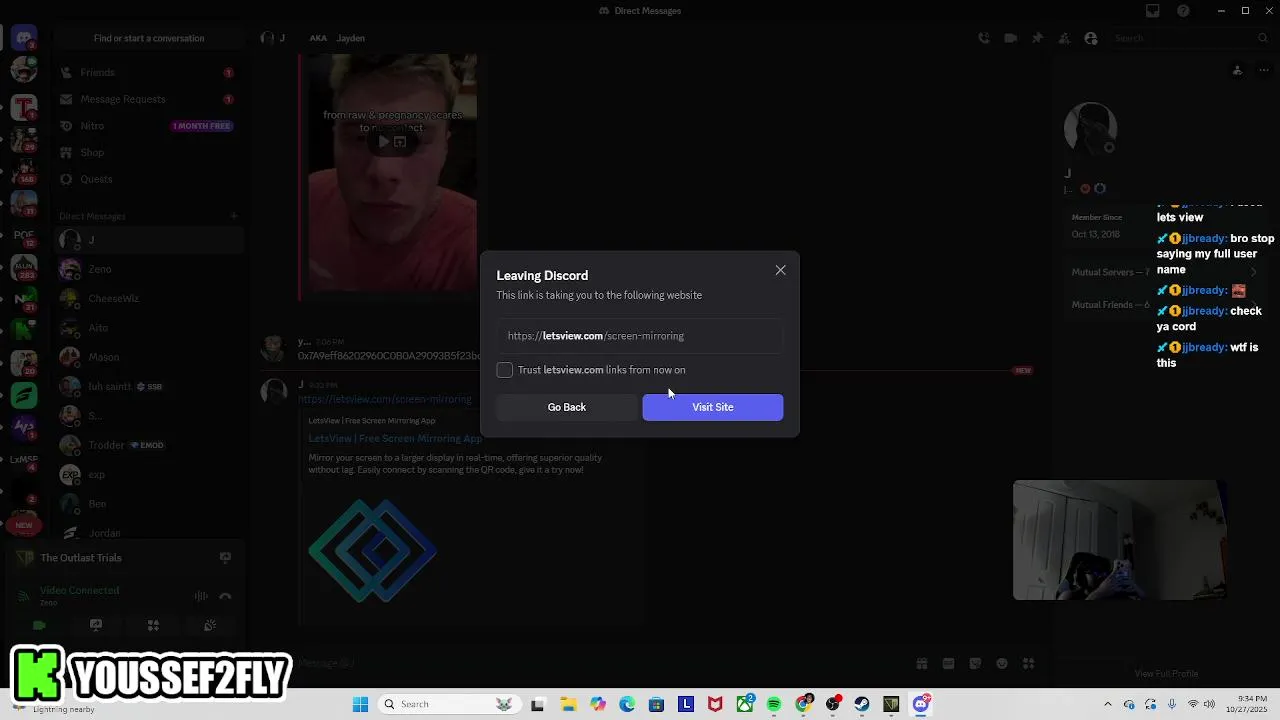Open sticker picker in message bar
The width and height of the screenshot is (1280, 720).
[975, 663]
